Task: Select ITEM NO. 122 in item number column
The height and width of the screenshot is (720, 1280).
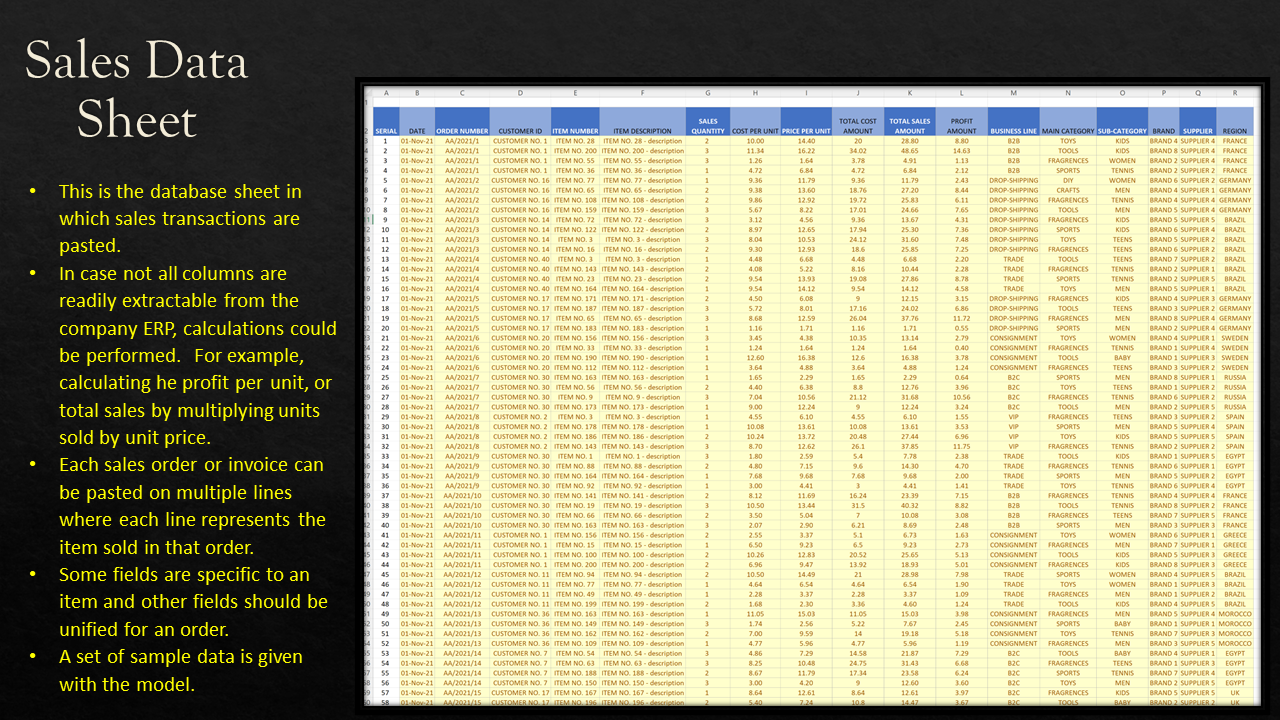Action: [x=575, y=229]
